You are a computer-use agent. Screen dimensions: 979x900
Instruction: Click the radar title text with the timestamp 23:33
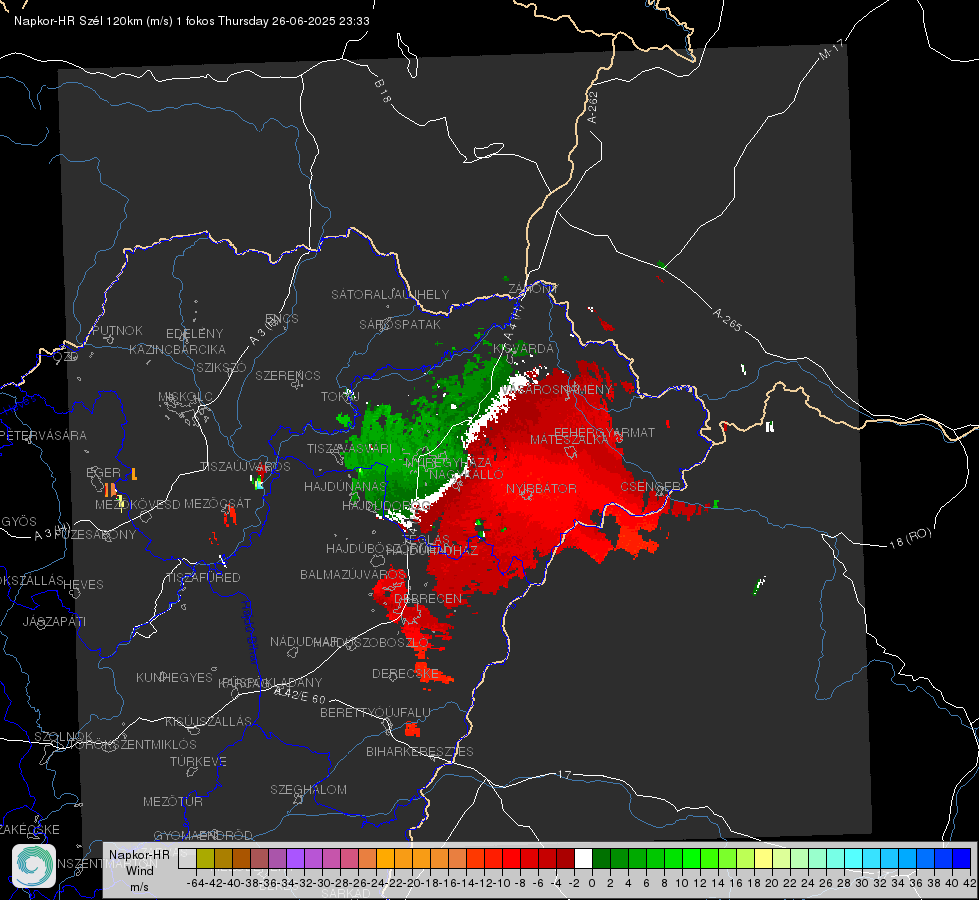pyautogui.click(x=192, y=21)
